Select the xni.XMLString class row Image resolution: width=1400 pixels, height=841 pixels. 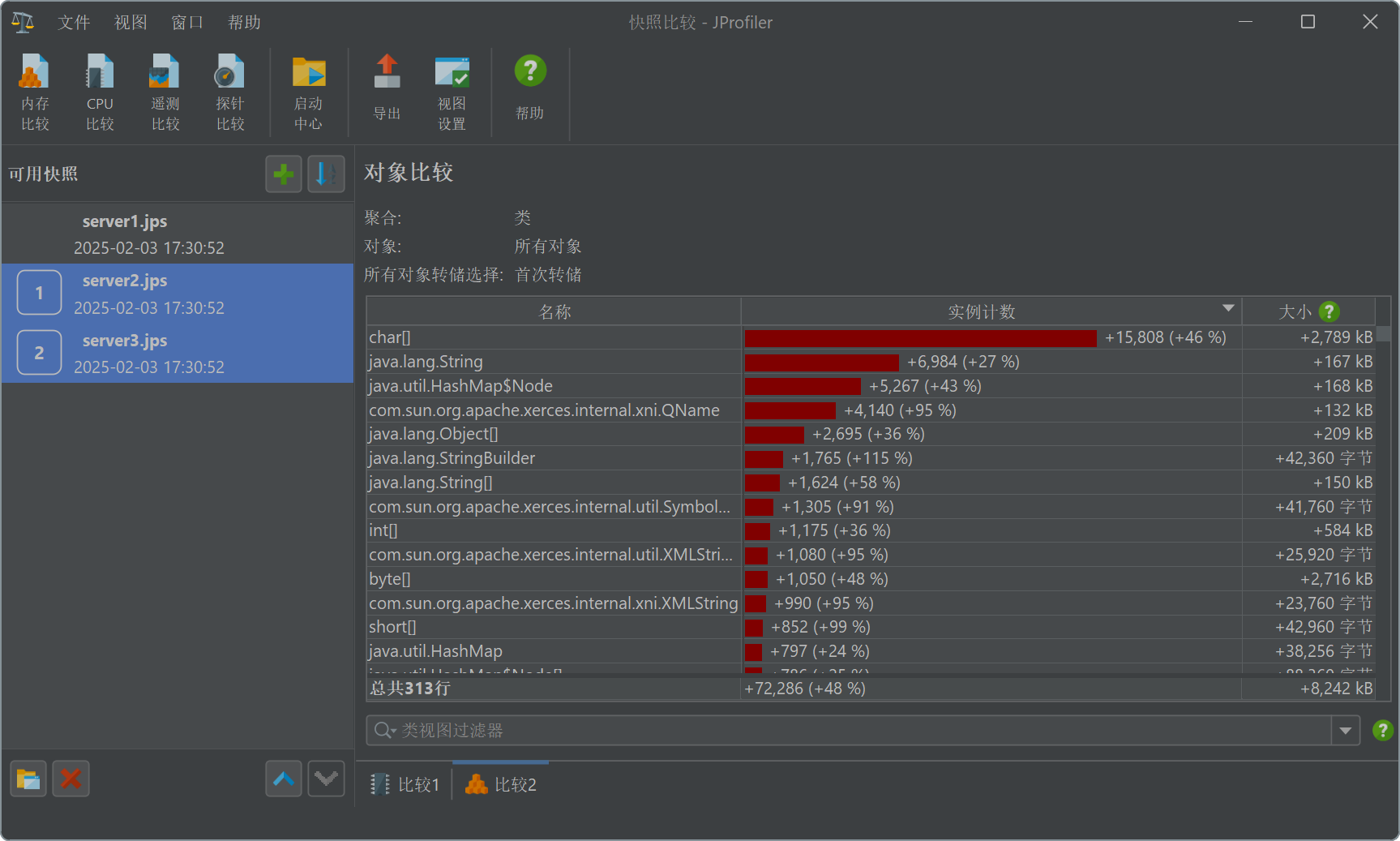click(871, 603)
